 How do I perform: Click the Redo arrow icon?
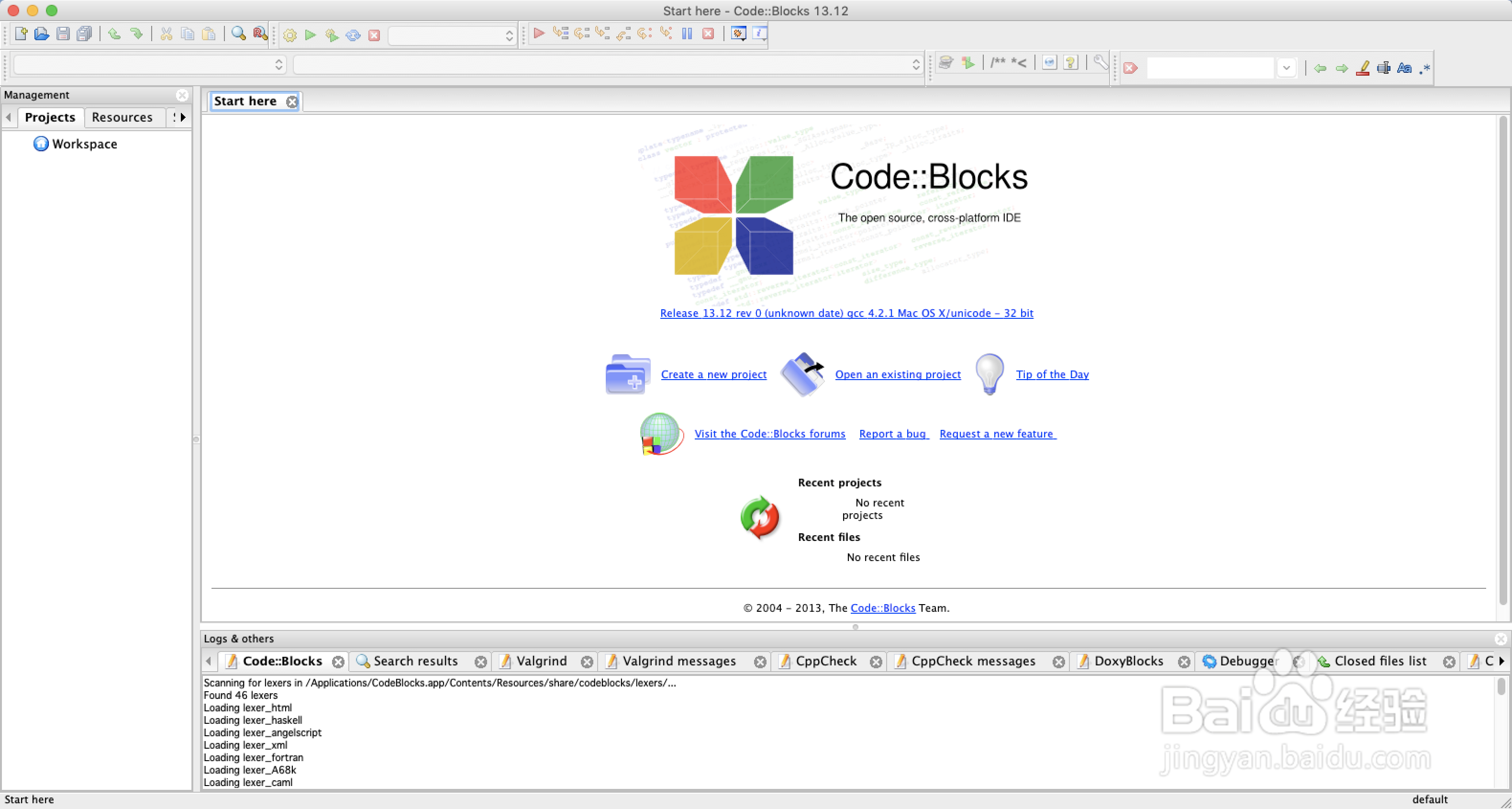point(136,34)
